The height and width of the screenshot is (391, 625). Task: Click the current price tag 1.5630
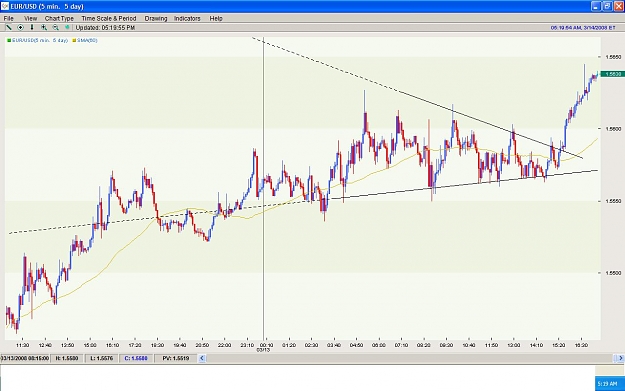(x=613, y=74)
